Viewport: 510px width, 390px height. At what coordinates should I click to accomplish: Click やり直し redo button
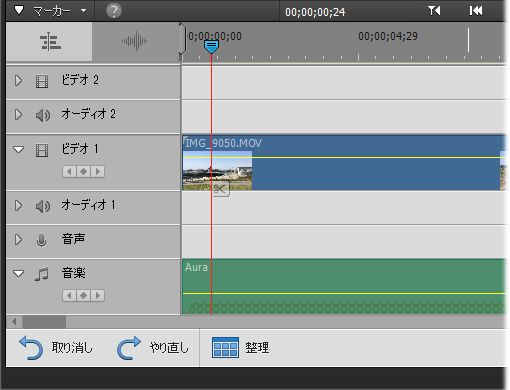(153, 348)
